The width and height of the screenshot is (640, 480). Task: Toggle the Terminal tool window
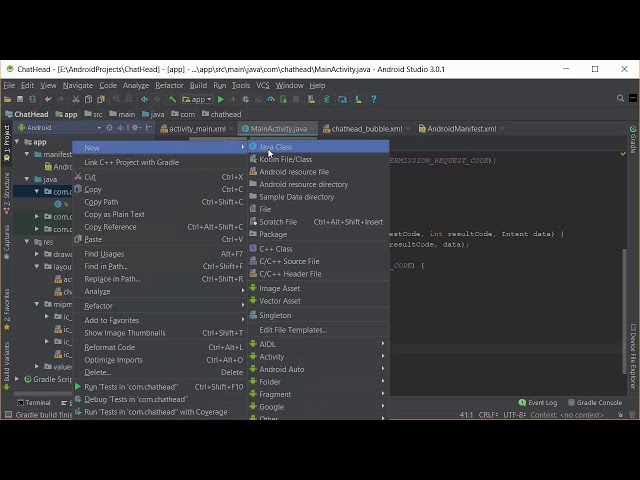tap(34, 402)
